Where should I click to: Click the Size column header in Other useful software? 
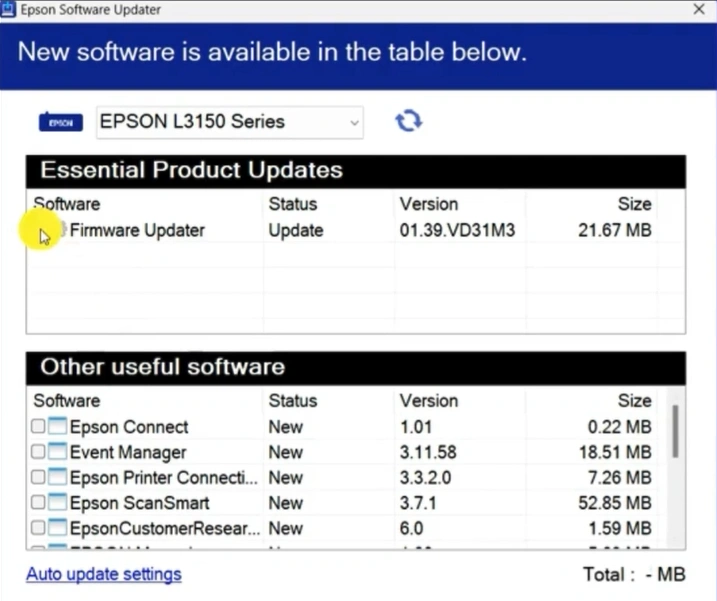(634, 401)
